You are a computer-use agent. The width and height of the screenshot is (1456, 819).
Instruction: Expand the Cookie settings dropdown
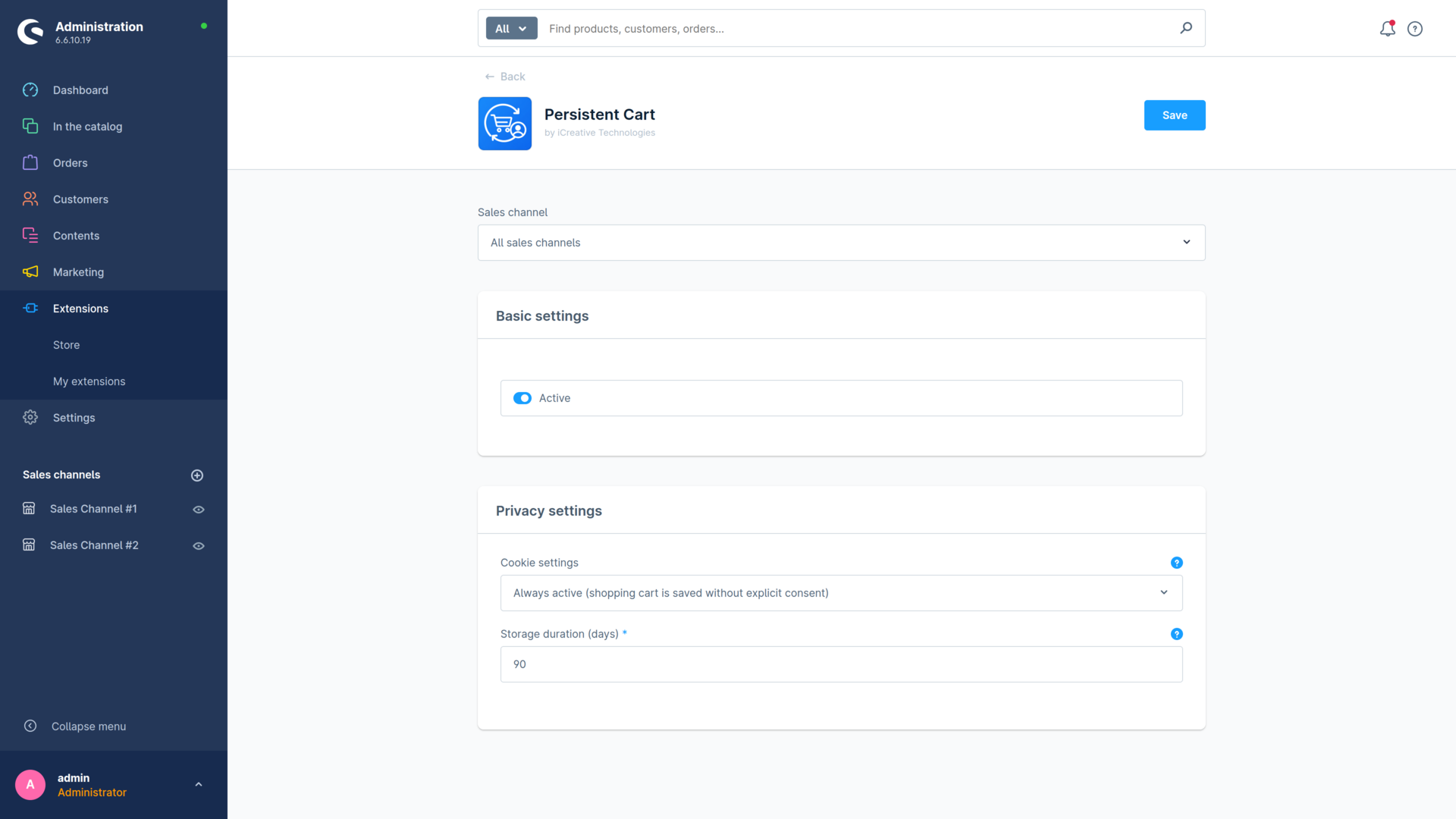tap(841, 593)
